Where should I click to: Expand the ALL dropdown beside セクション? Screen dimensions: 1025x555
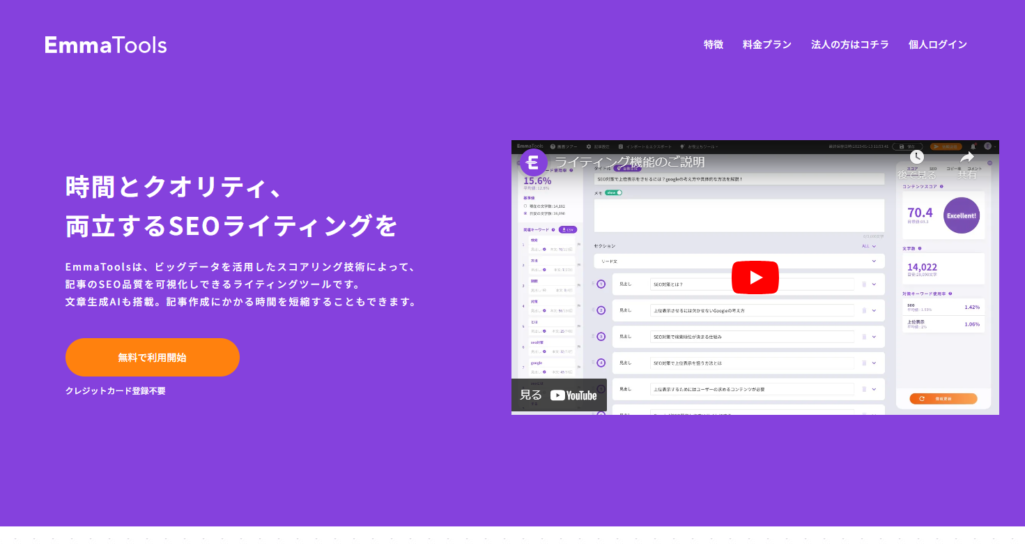[870, 245]
